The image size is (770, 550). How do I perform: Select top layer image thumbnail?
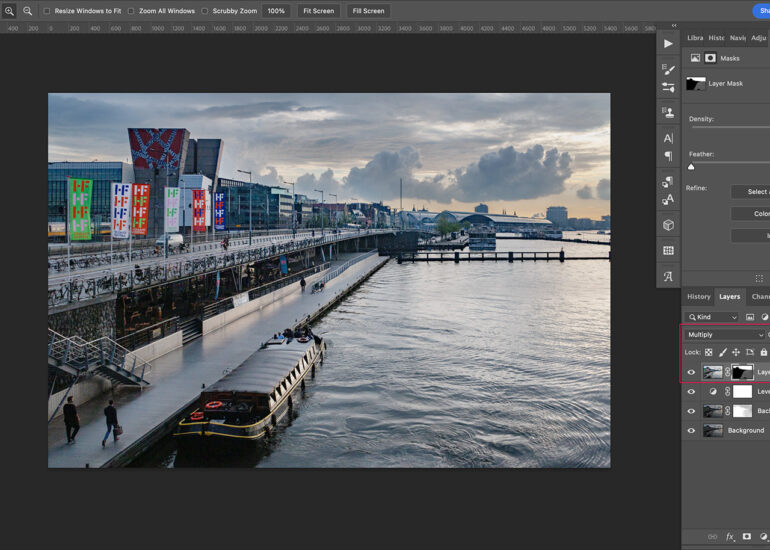(713, 372)
